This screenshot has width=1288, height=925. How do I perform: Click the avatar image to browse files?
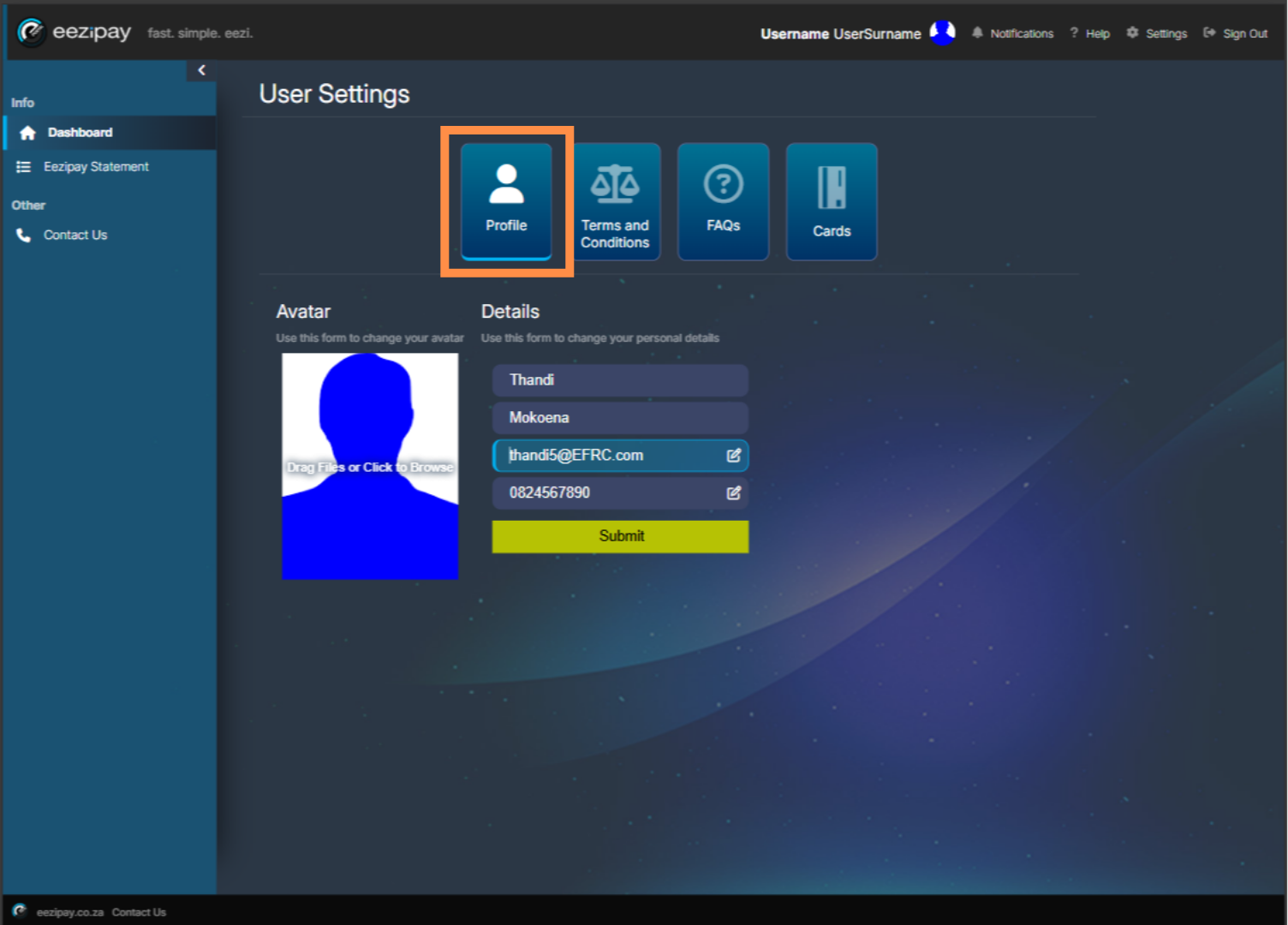pyautogui.click(x=370, y=467)
